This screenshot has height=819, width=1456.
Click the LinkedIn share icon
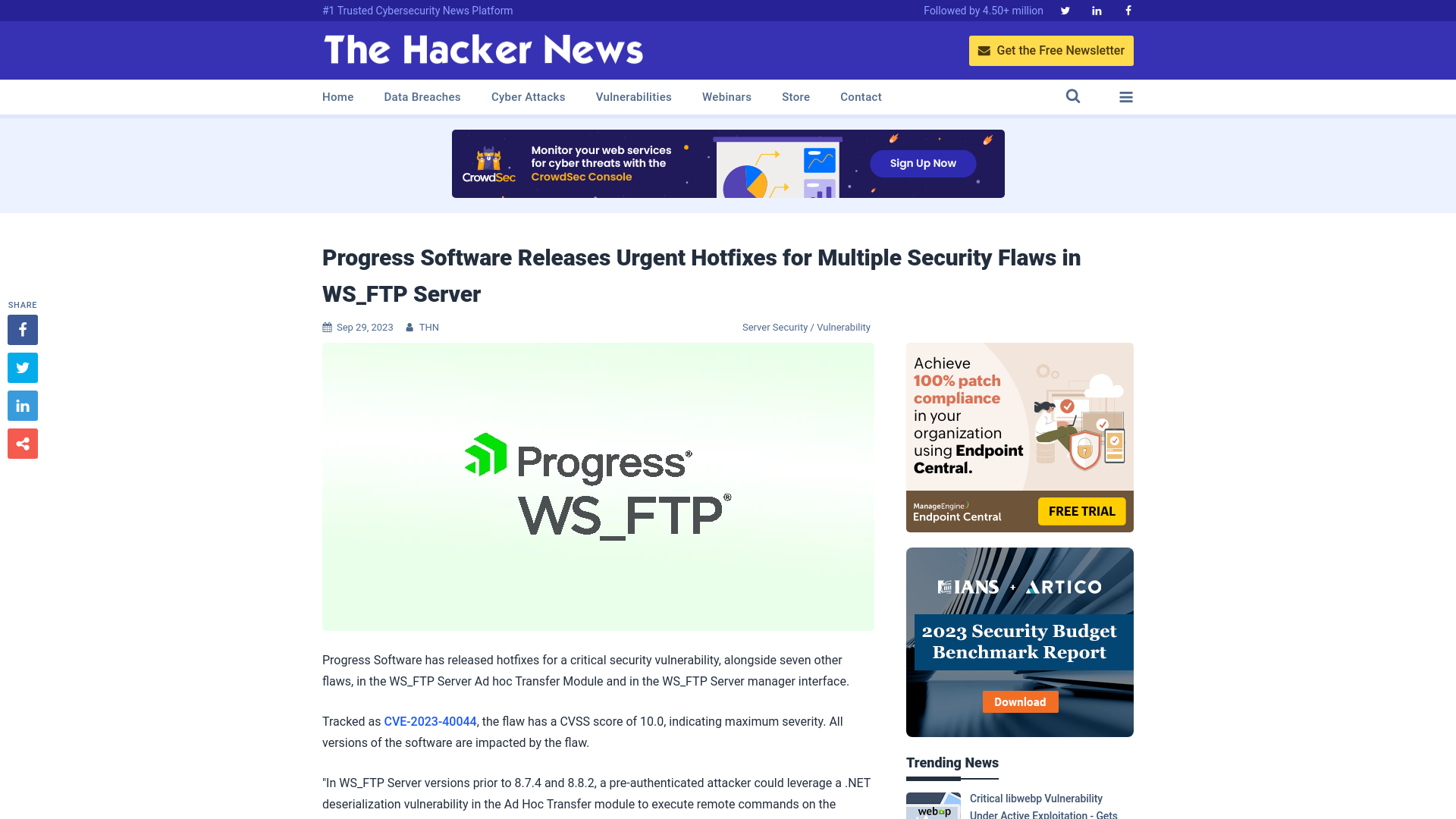pos(22,405)
